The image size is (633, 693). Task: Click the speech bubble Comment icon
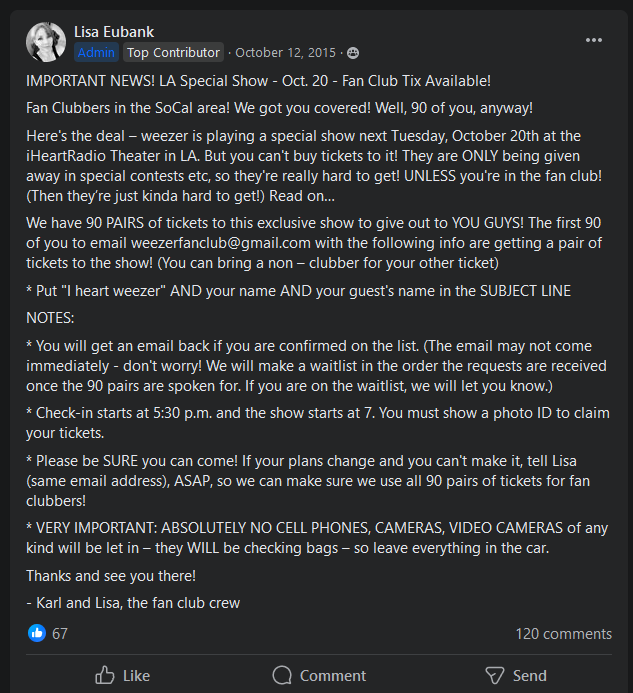tap(282, 675)
